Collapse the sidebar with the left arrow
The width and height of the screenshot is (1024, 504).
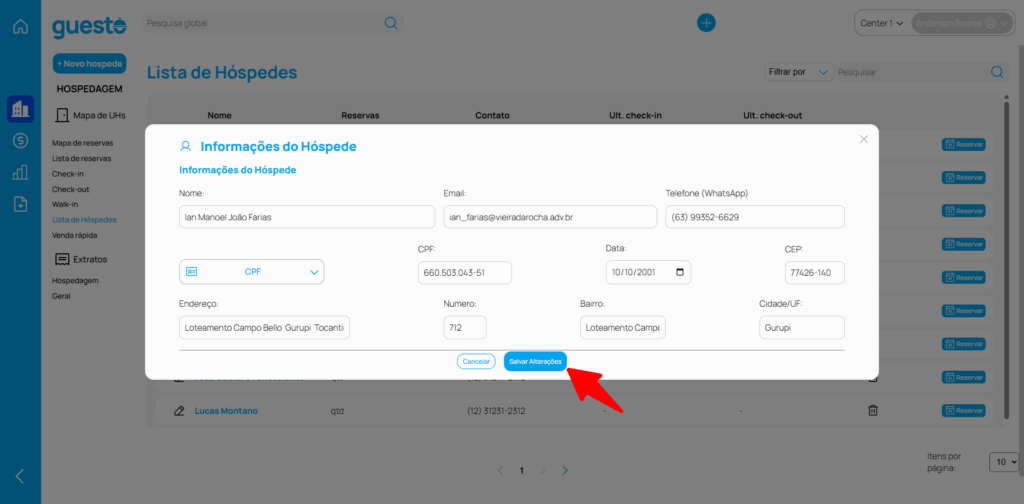(20, 476)
